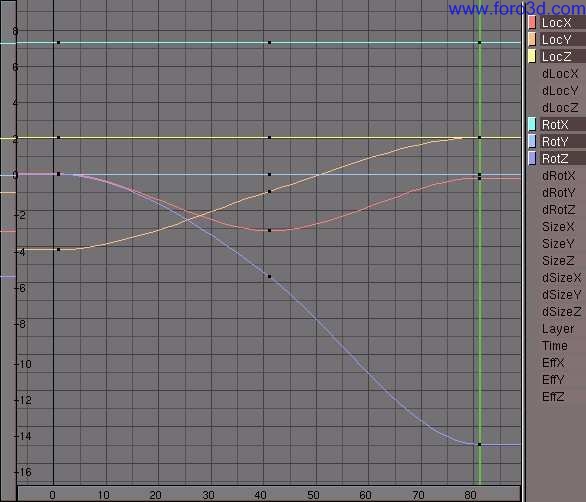Click the RotX cyan color swatch

pos(532,124)
